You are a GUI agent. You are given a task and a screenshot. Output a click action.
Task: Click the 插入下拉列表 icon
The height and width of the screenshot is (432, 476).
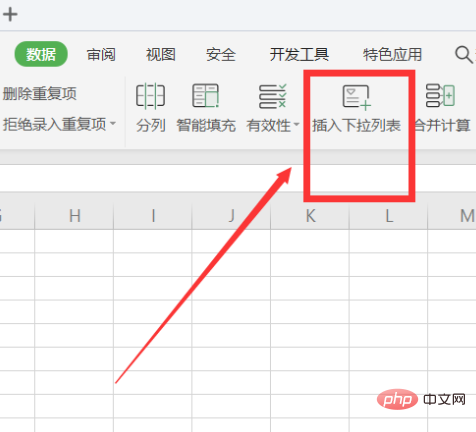tap(357, 97)
